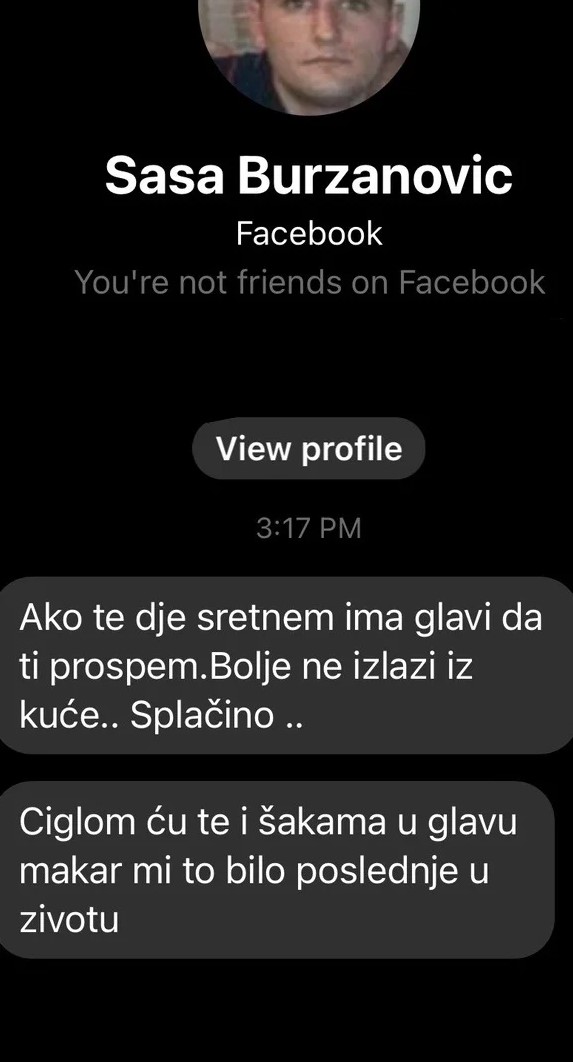
Task: Tap the message bubble starting with Ciglom ću te
Action: pyautogui.click(x=278, y=870)
